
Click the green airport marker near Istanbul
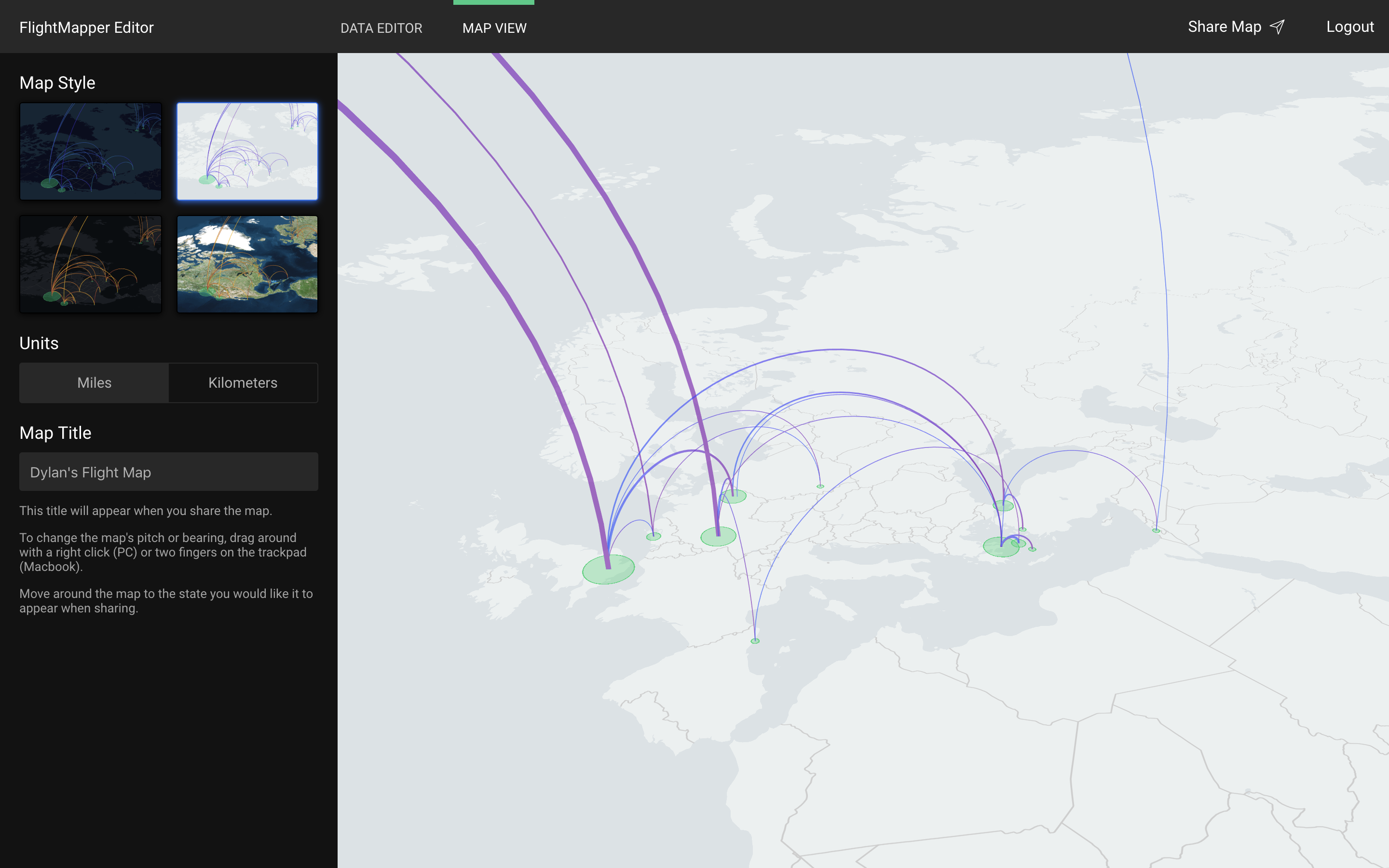click(x=1002, y=547)
